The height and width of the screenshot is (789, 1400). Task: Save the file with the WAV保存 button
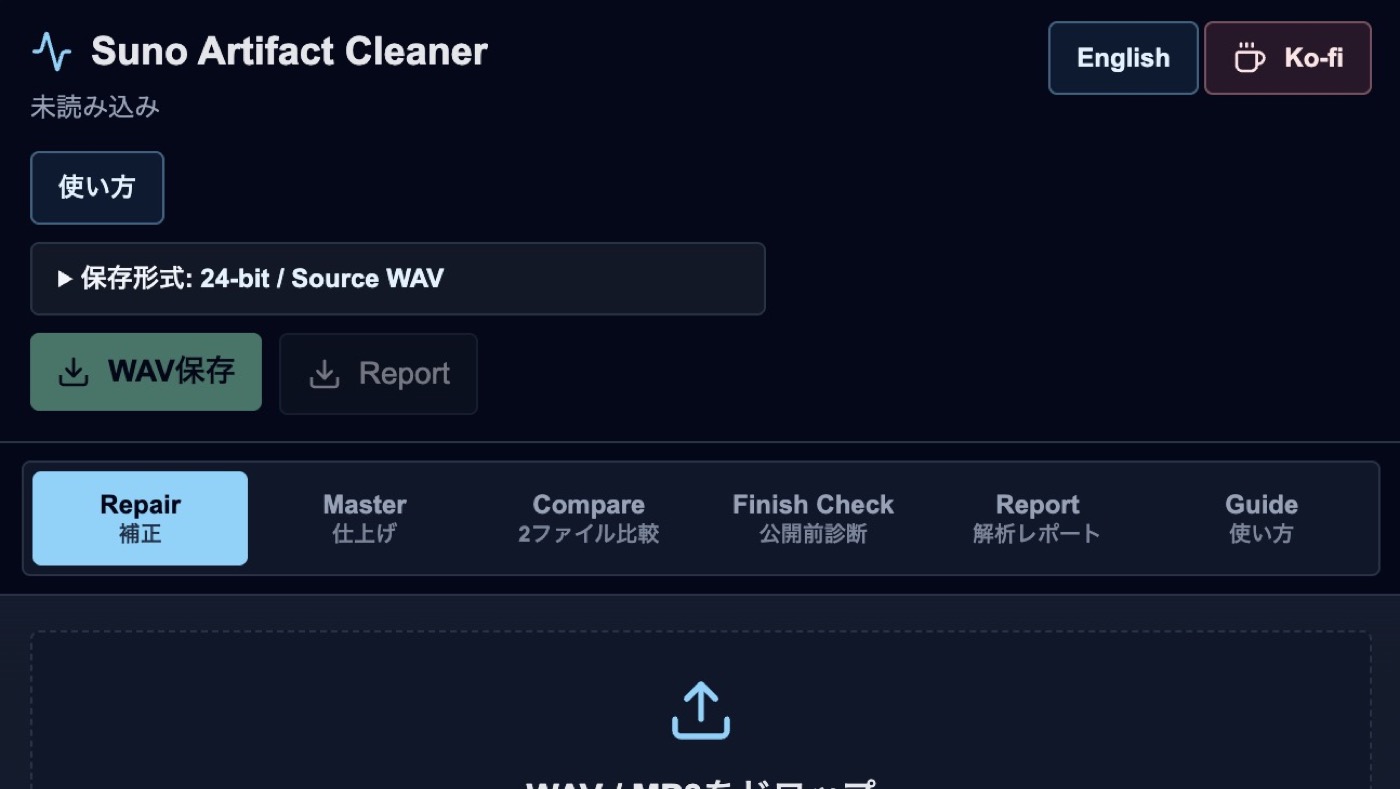pos(146,372)
